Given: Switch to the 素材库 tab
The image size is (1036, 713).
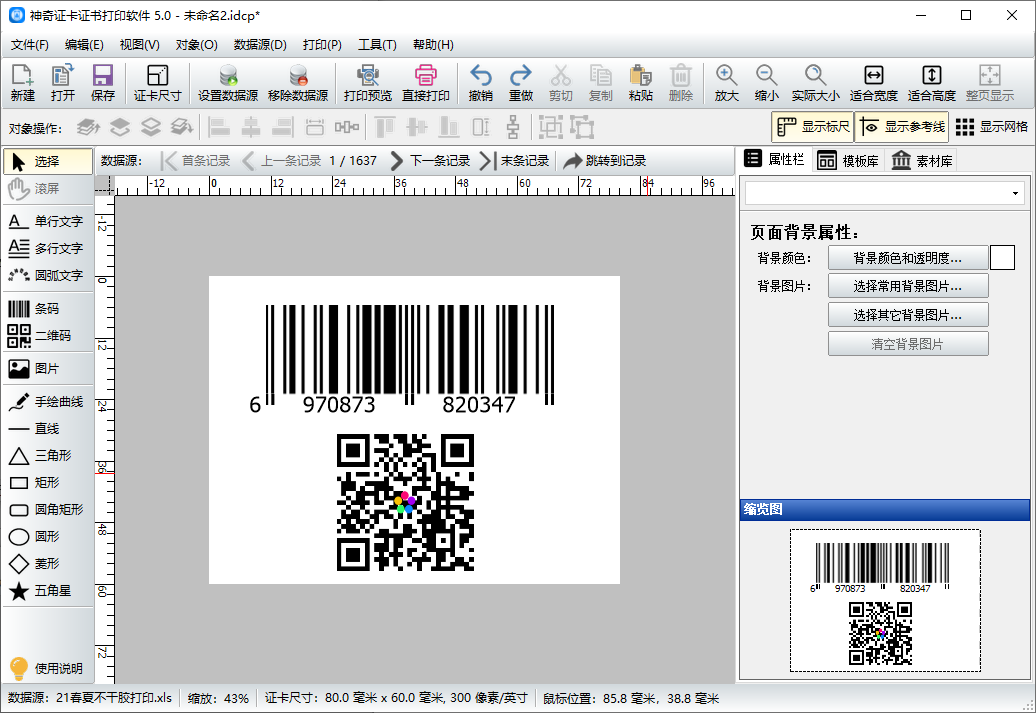Looking at the screenshot, I should (x=921, y=161).
